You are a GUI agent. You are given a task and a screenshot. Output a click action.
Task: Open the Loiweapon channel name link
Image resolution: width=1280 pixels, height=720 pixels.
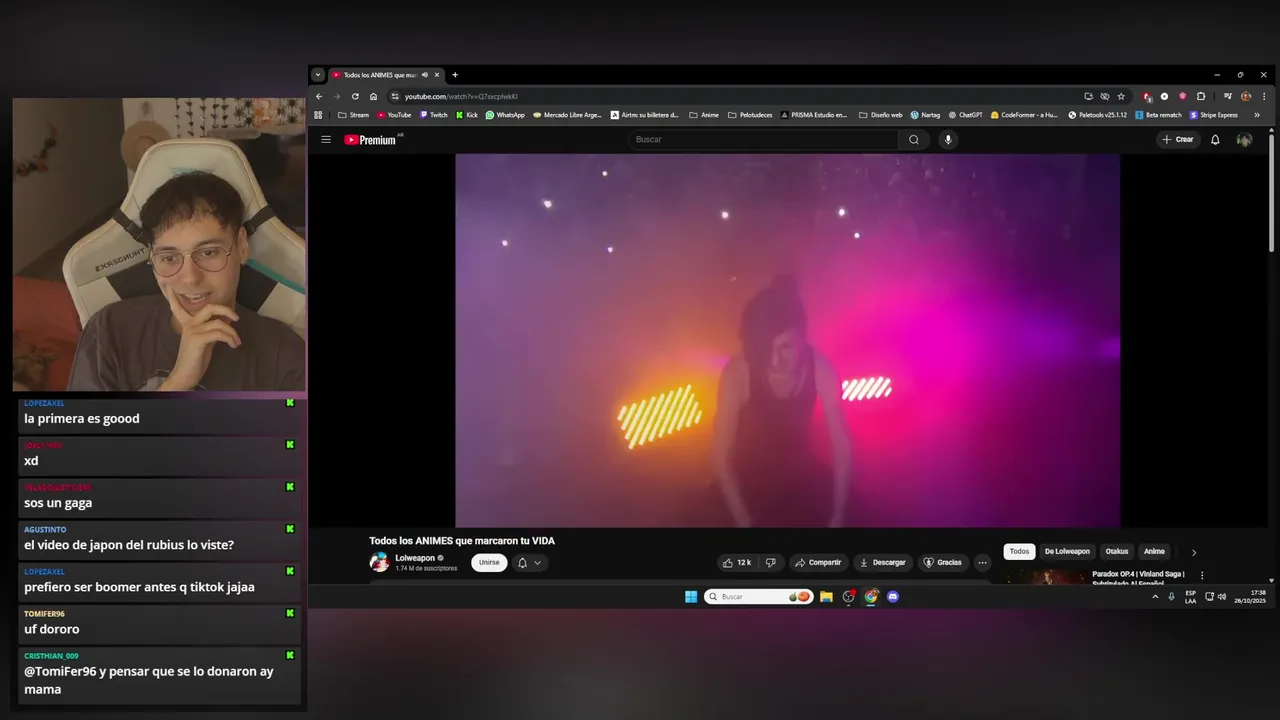415,557
